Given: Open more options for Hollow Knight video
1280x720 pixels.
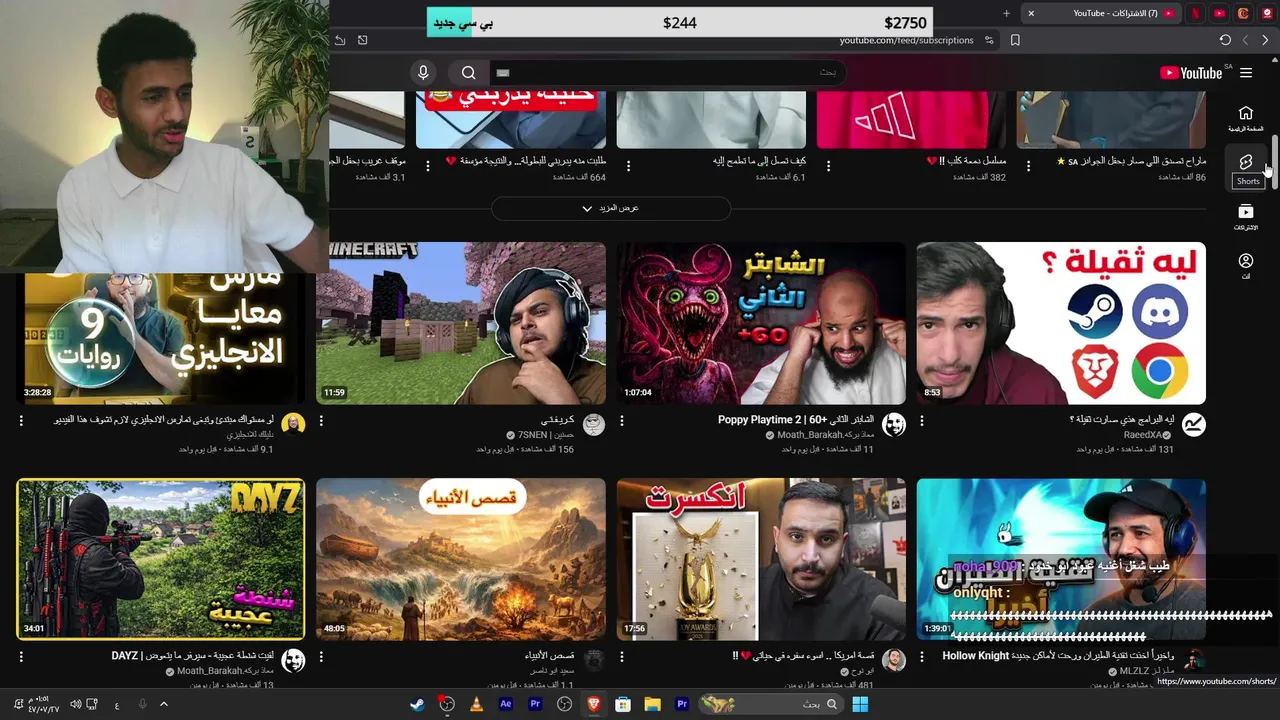Looking at the screenshot, I should point(921,657).
